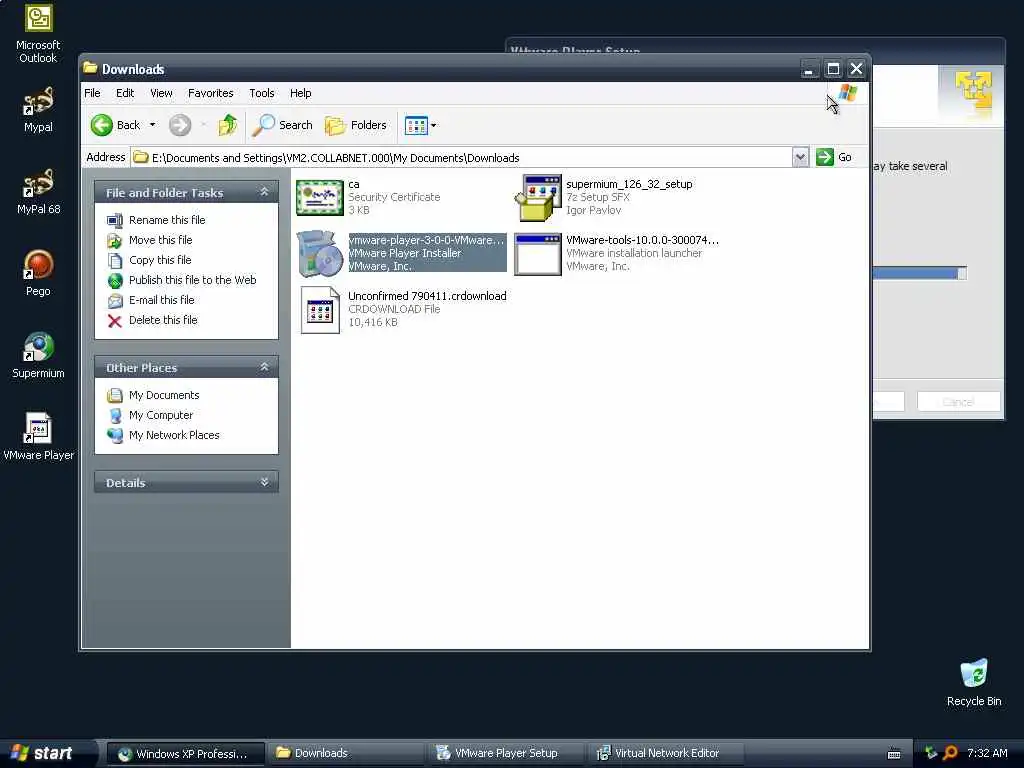This screenshot has width=1024, height=768.
Task: Go up one folder level
Action: pyautogui.click(x=228, y=125)
